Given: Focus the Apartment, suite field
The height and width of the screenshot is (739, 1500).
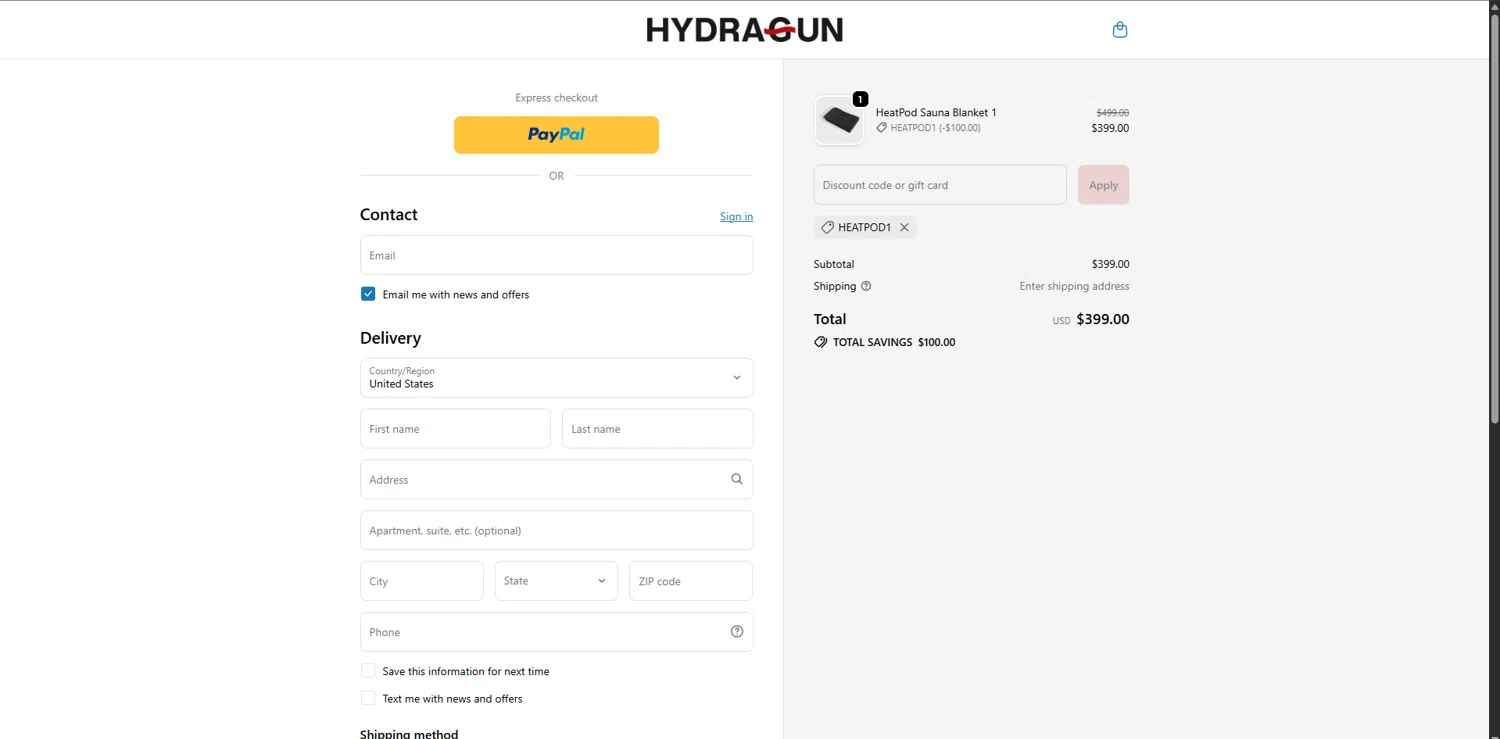Looking at the screenshot, I should 556,530.
